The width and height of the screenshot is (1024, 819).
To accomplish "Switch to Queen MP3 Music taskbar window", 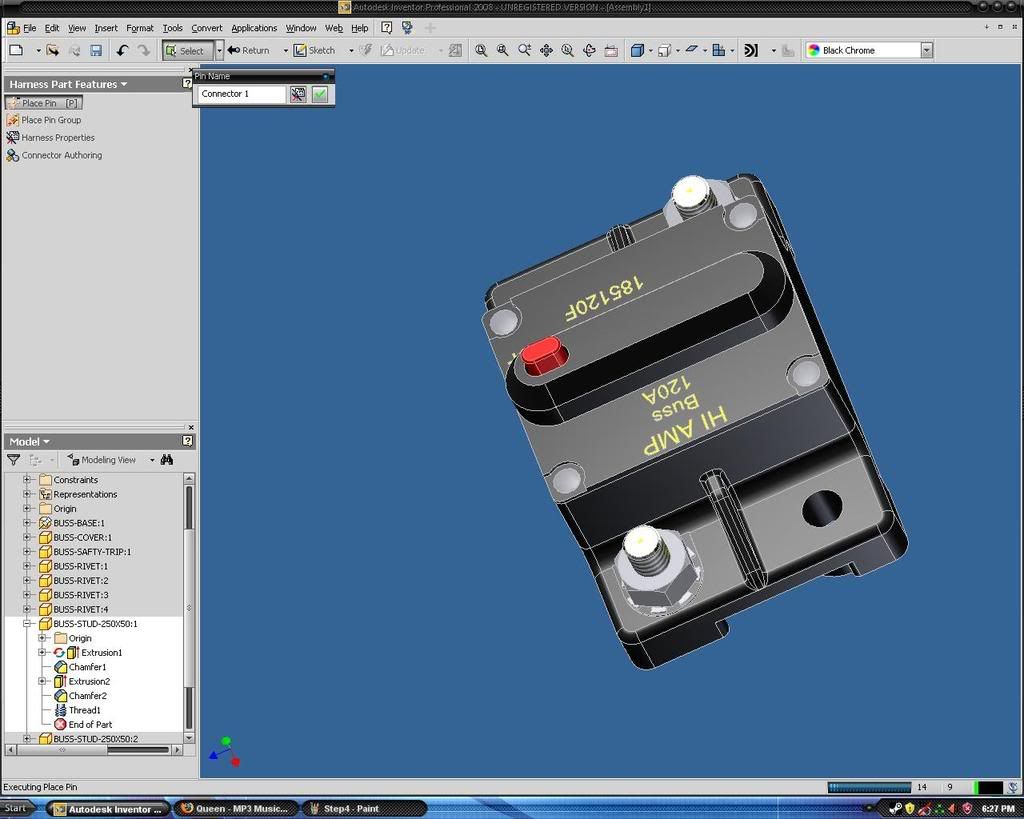I will 235,809.
